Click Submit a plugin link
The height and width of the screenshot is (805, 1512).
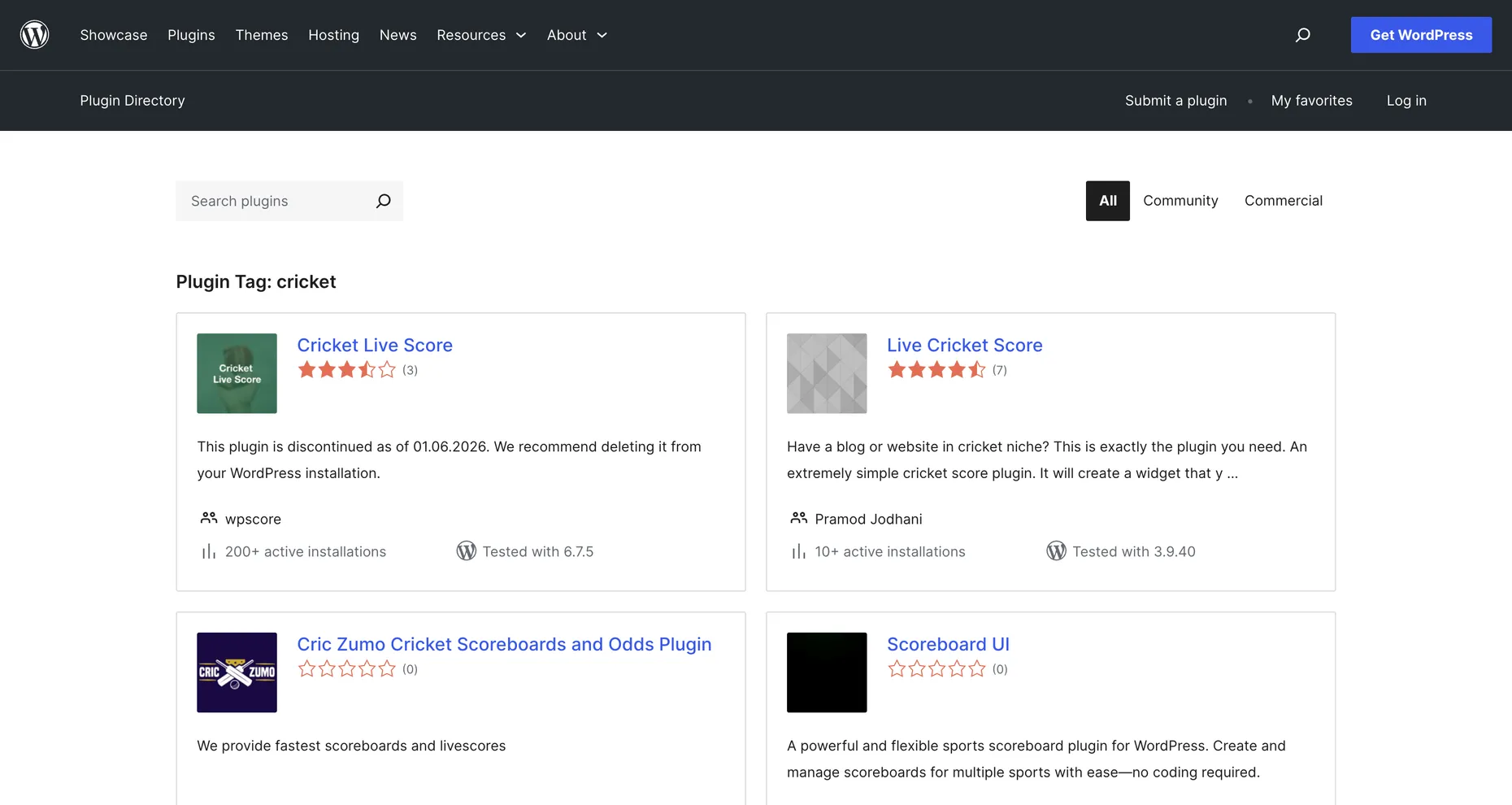coord(1176,101)
